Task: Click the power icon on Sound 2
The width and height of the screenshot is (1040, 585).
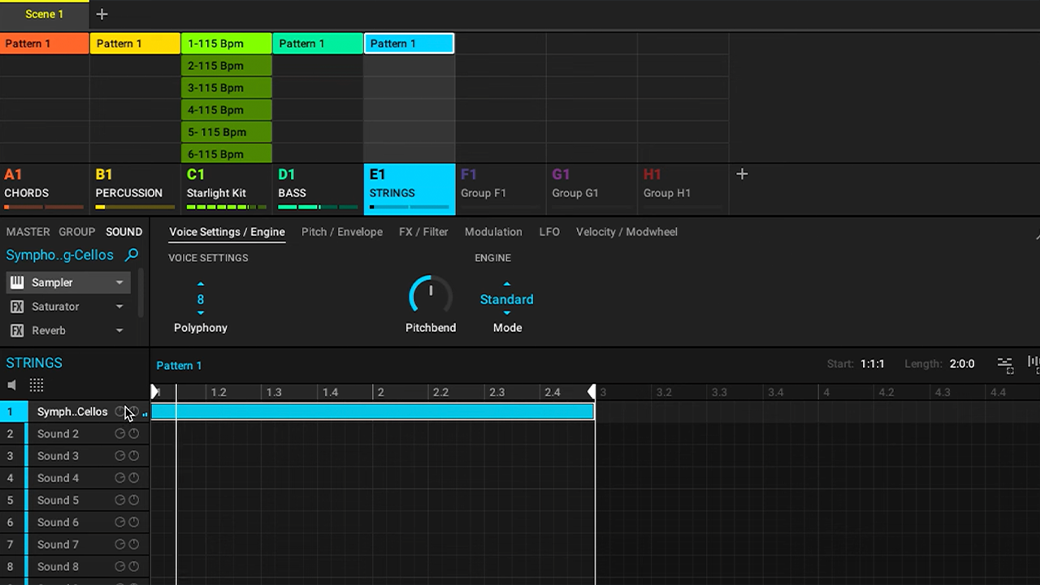Action: [134, 434]
